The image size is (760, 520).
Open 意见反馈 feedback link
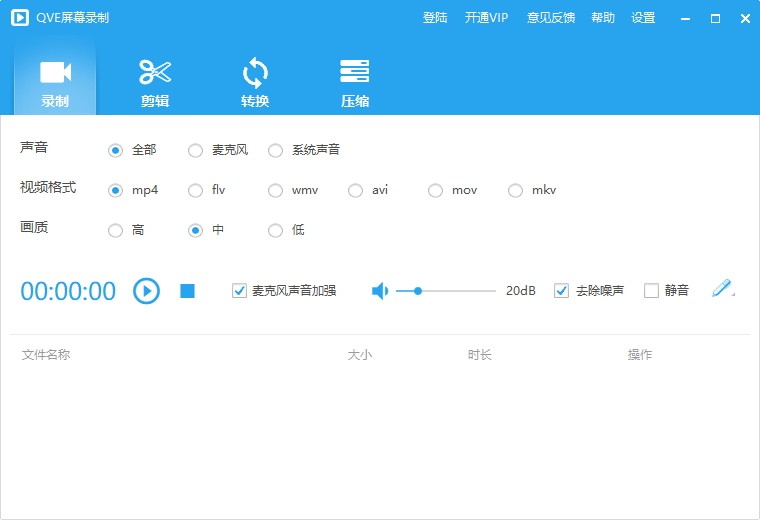(x=551, y=18)
